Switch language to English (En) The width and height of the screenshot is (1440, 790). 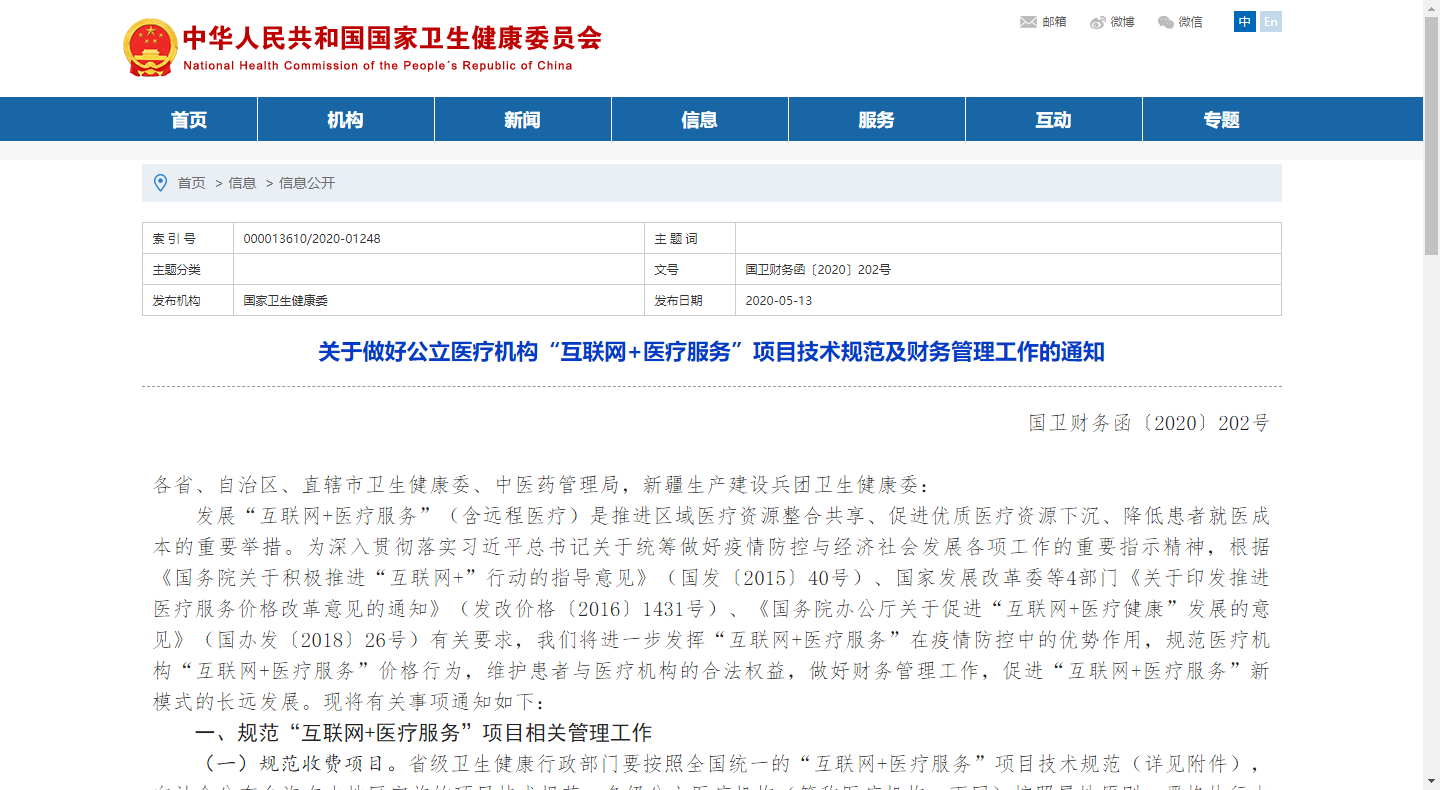[1270, 22]
